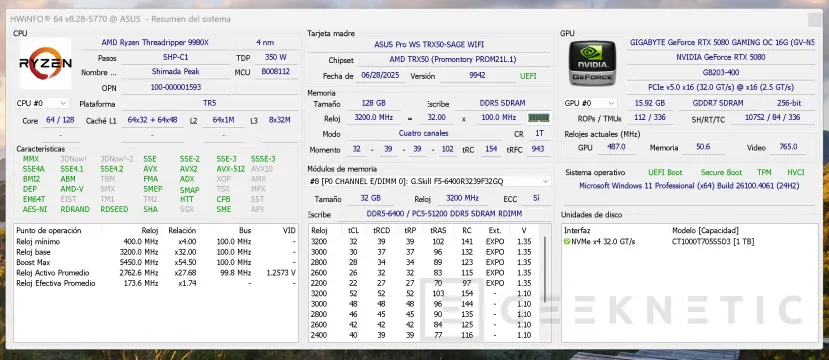Expand the memory module selector showing G.Skill F5-6400R3239F32GQ
The image size is (829, 360).
coord(429,181)
